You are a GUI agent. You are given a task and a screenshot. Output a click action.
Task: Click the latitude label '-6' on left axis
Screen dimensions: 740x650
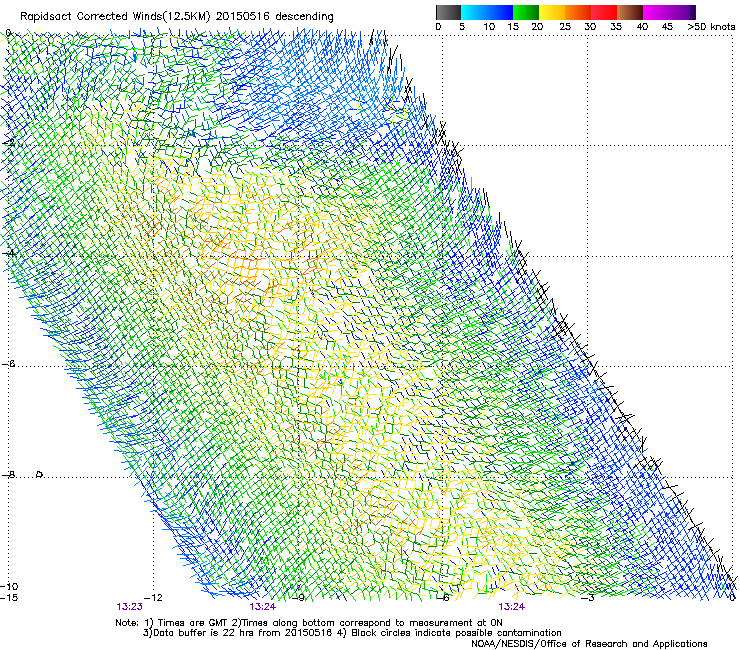[x=8, y=364]
